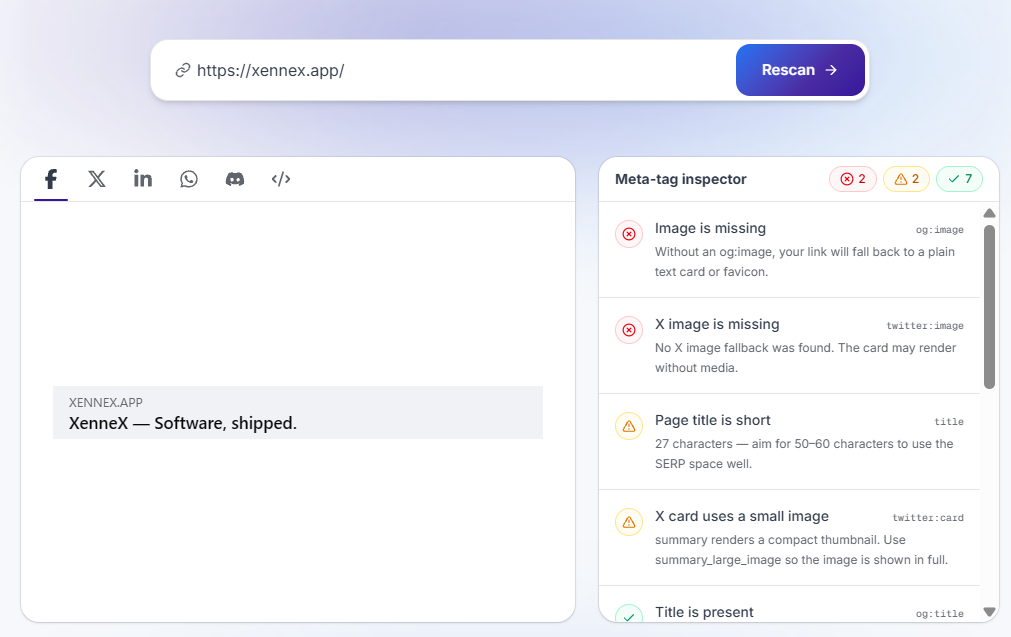The height and width of the screenshot is (637, 1011).
Task: Click the 'Image is missing' heading
Action: (x=711, y=228)
